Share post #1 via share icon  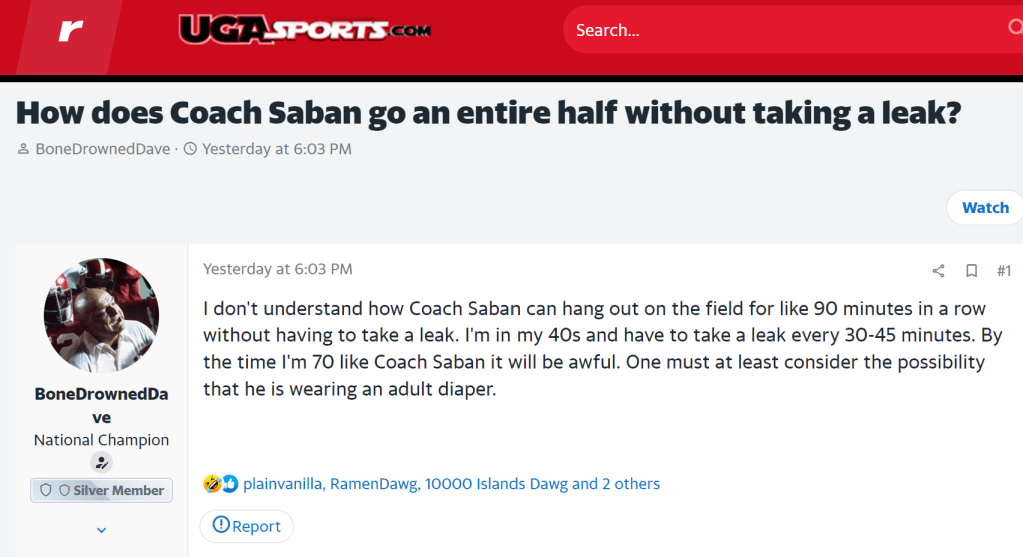pyautogui.click(x=938, y=271)
